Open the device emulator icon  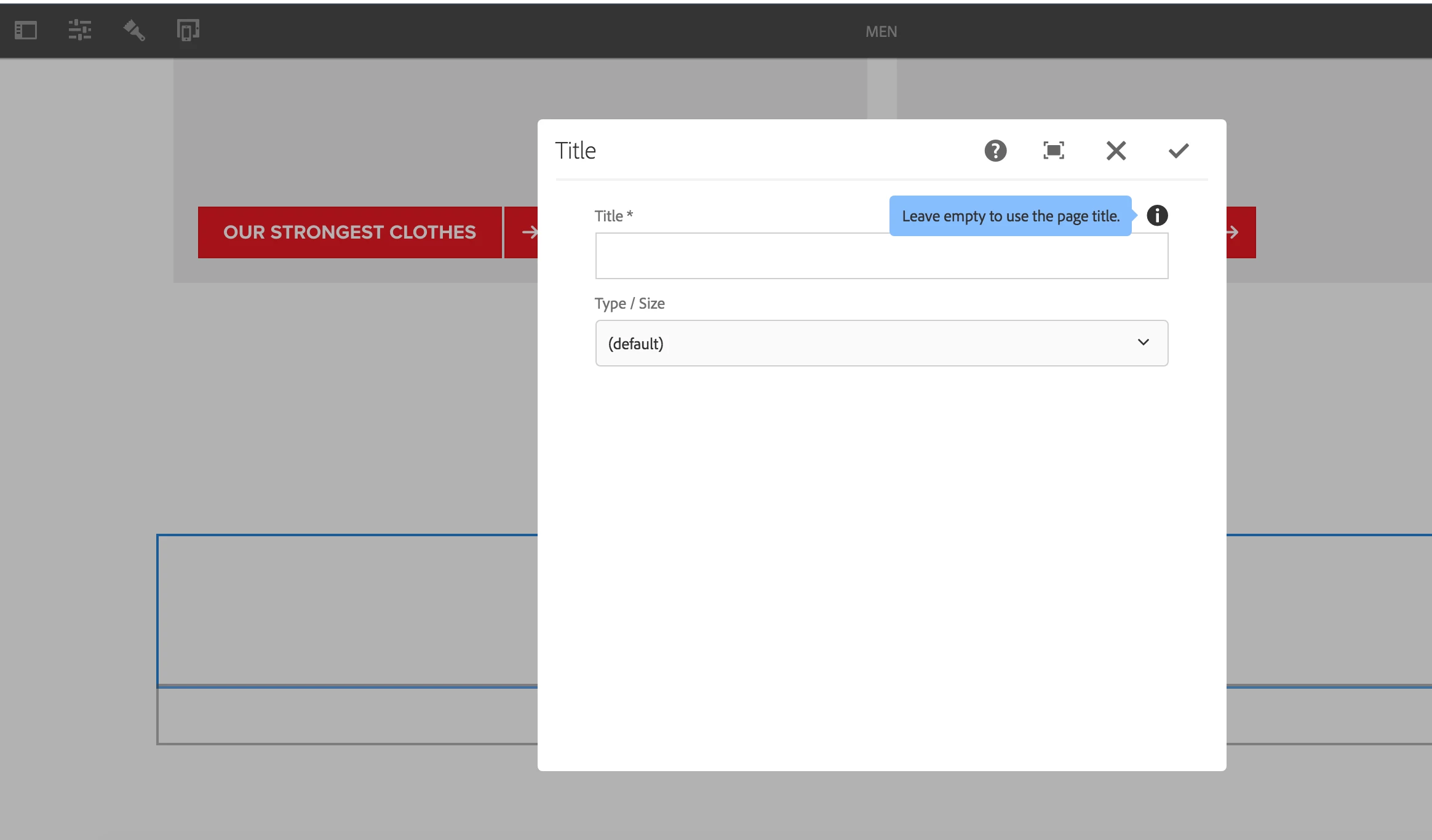pyautogui.click(x=188, y=30)
